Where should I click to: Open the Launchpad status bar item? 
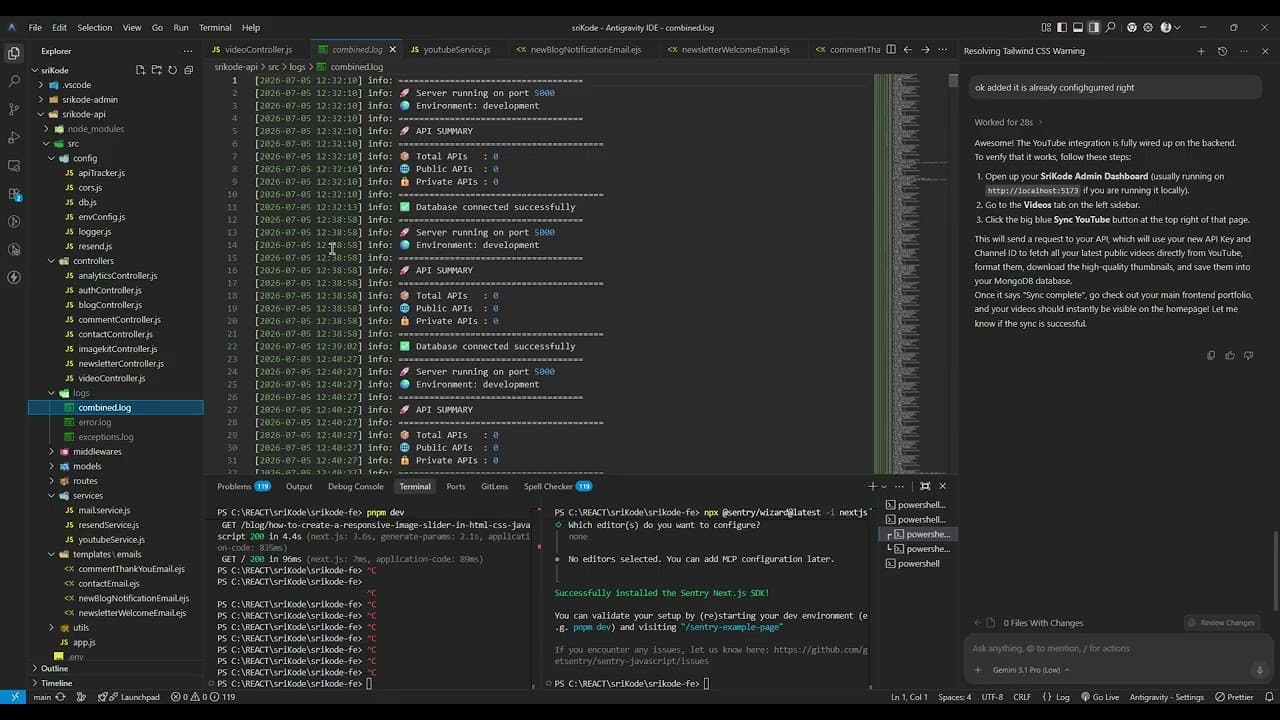coord(129,697)
